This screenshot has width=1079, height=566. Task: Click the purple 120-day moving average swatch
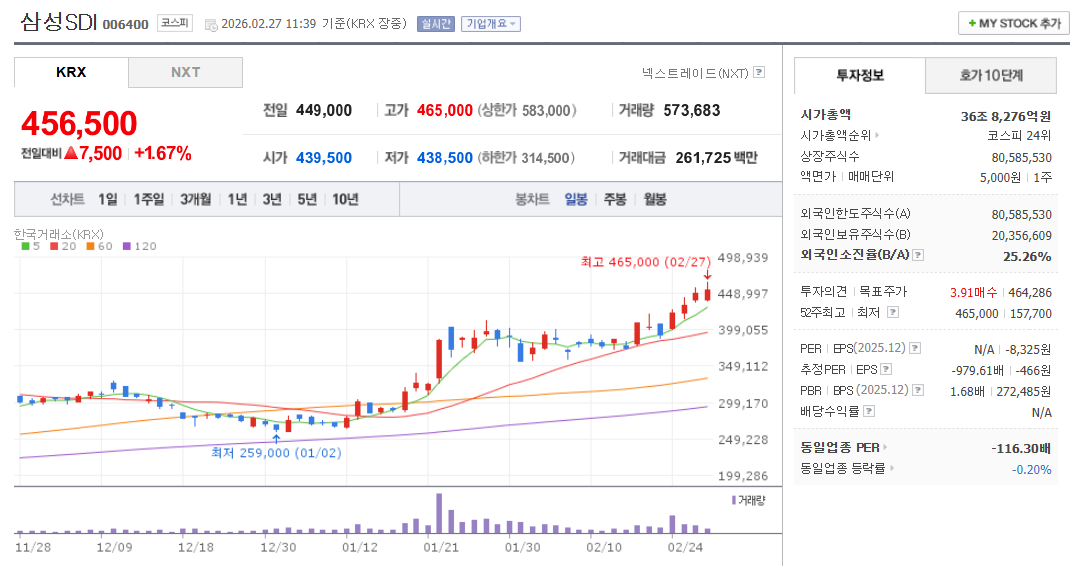pyautogui.click(x=127, y=246)
